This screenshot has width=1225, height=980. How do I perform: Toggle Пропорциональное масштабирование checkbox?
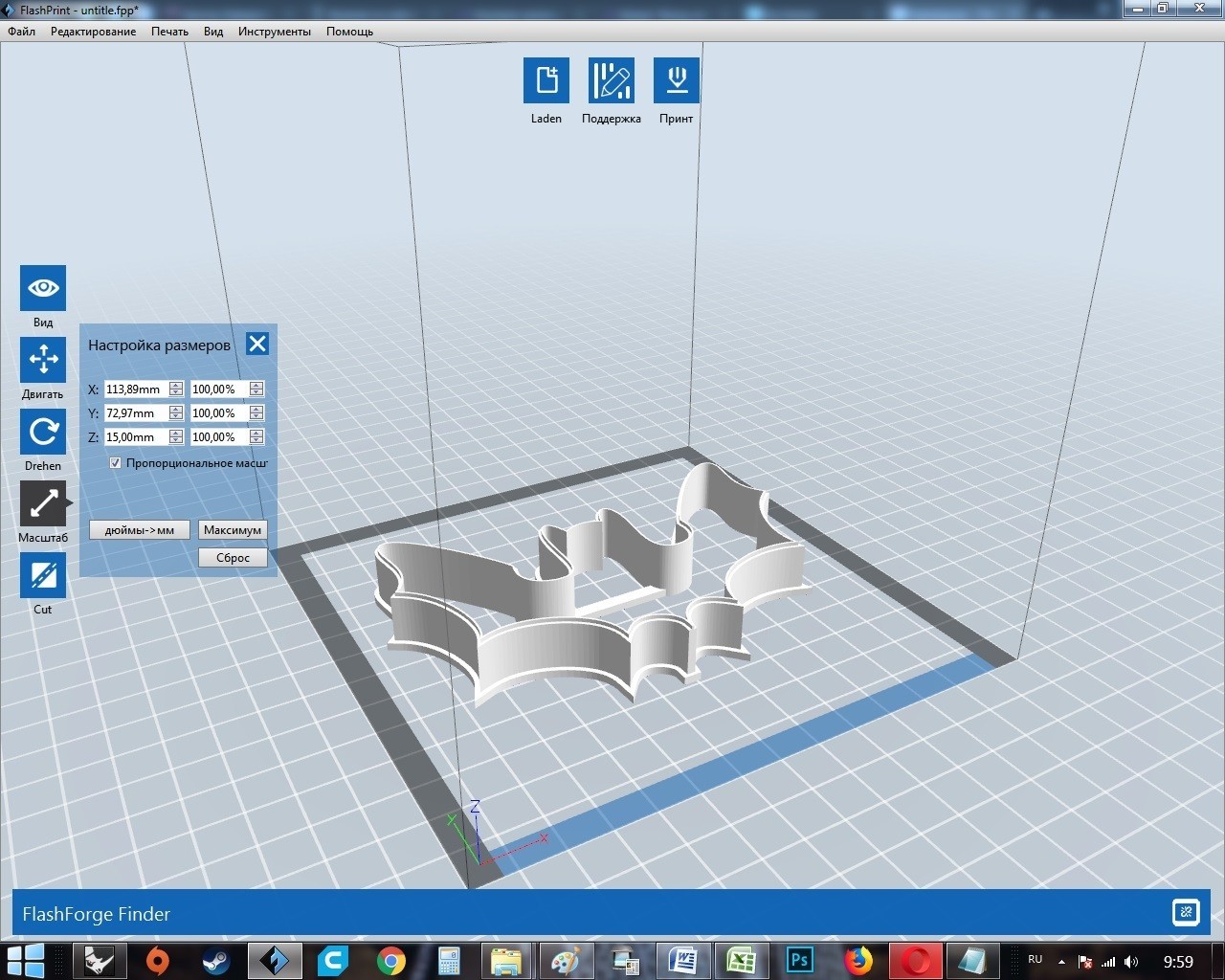click(x=116, y=463)
